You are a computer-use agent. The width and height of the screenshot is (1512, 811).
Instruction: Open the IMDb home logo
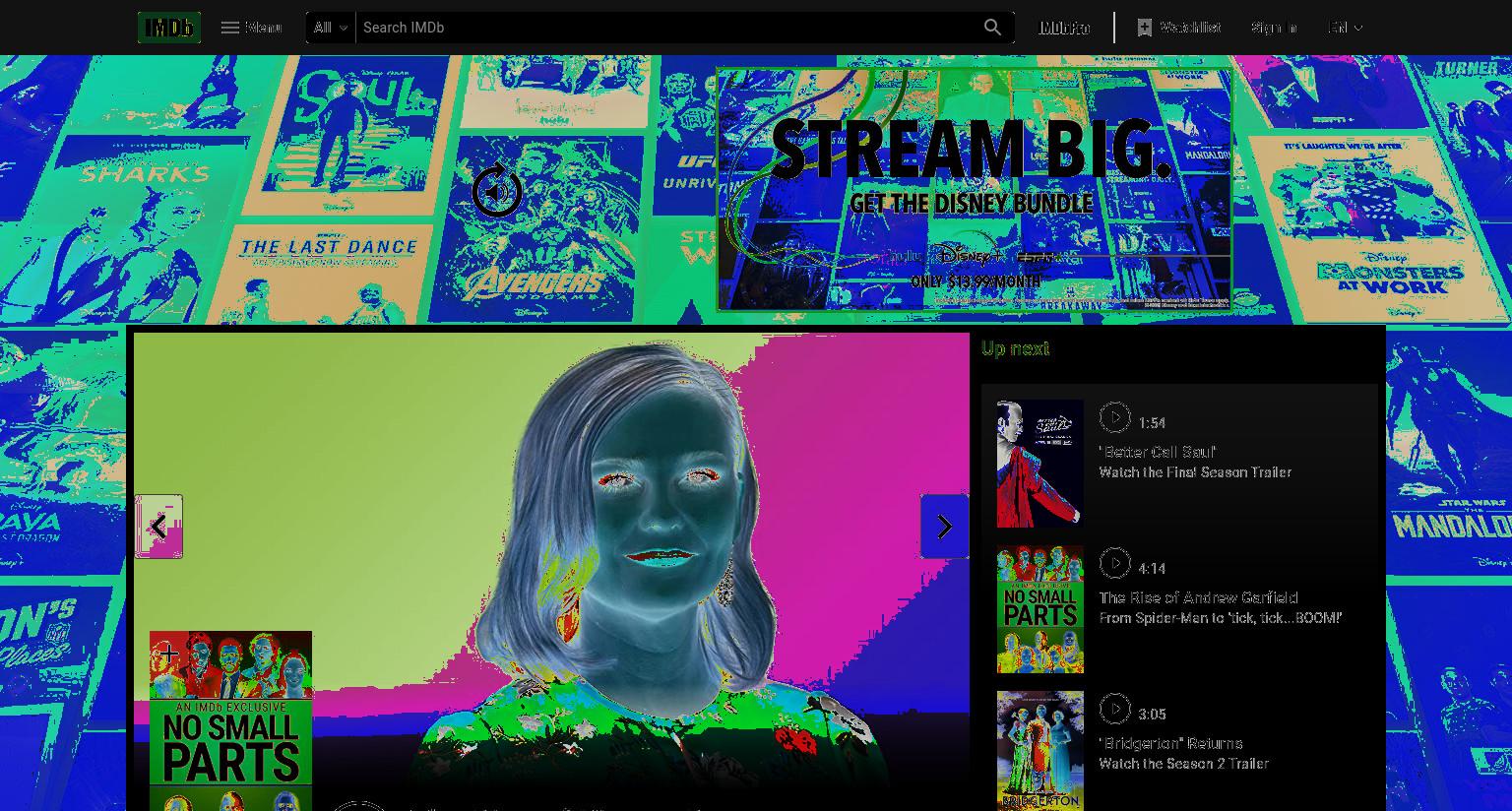tap(169, 28)
